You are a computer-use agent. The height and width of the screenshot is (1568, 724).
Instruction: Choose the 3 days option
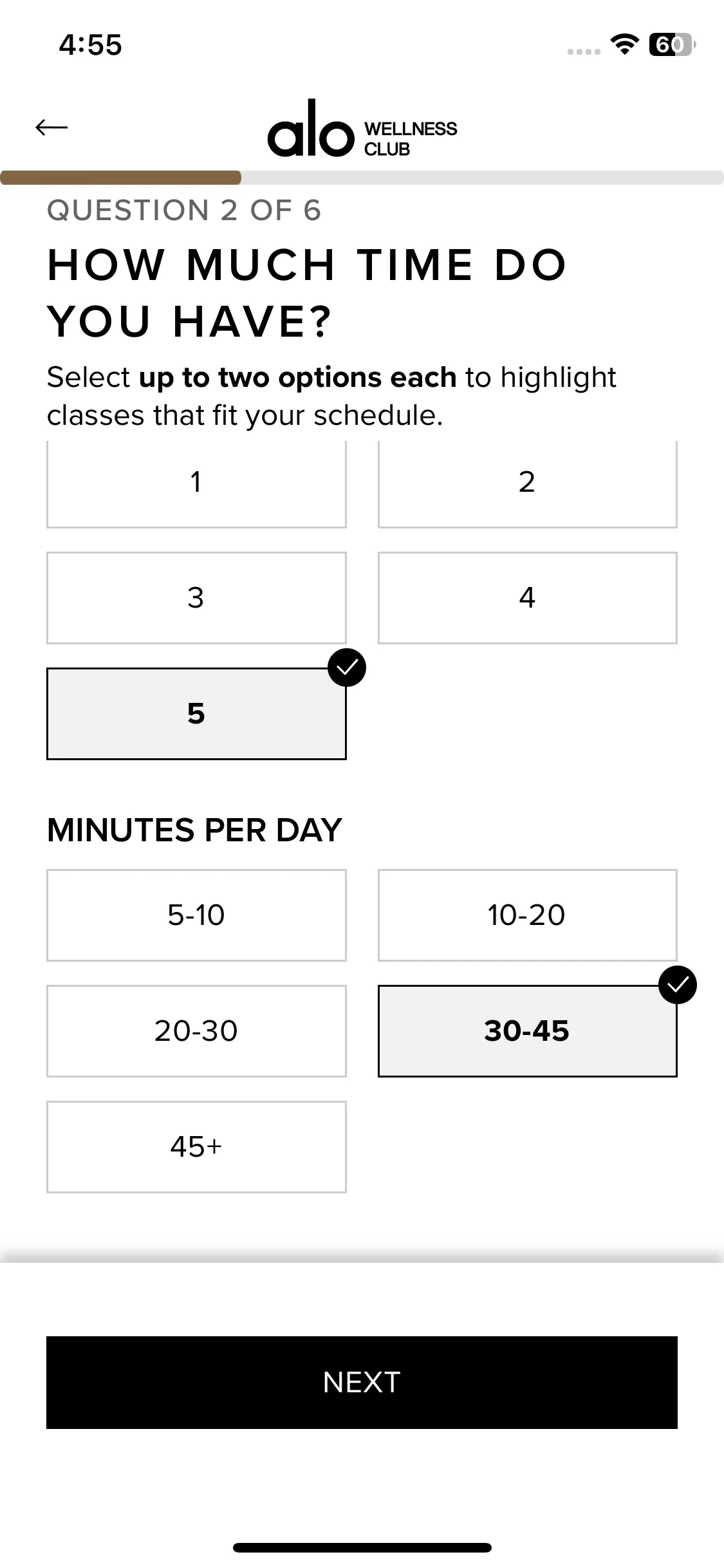tap(196, 597)
